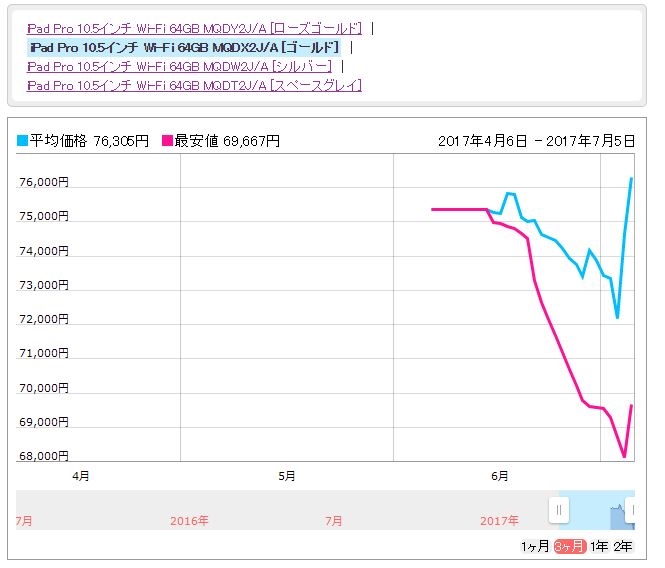Click the left range slider handle
Screen dimensions: 665x568
[559, 509]
